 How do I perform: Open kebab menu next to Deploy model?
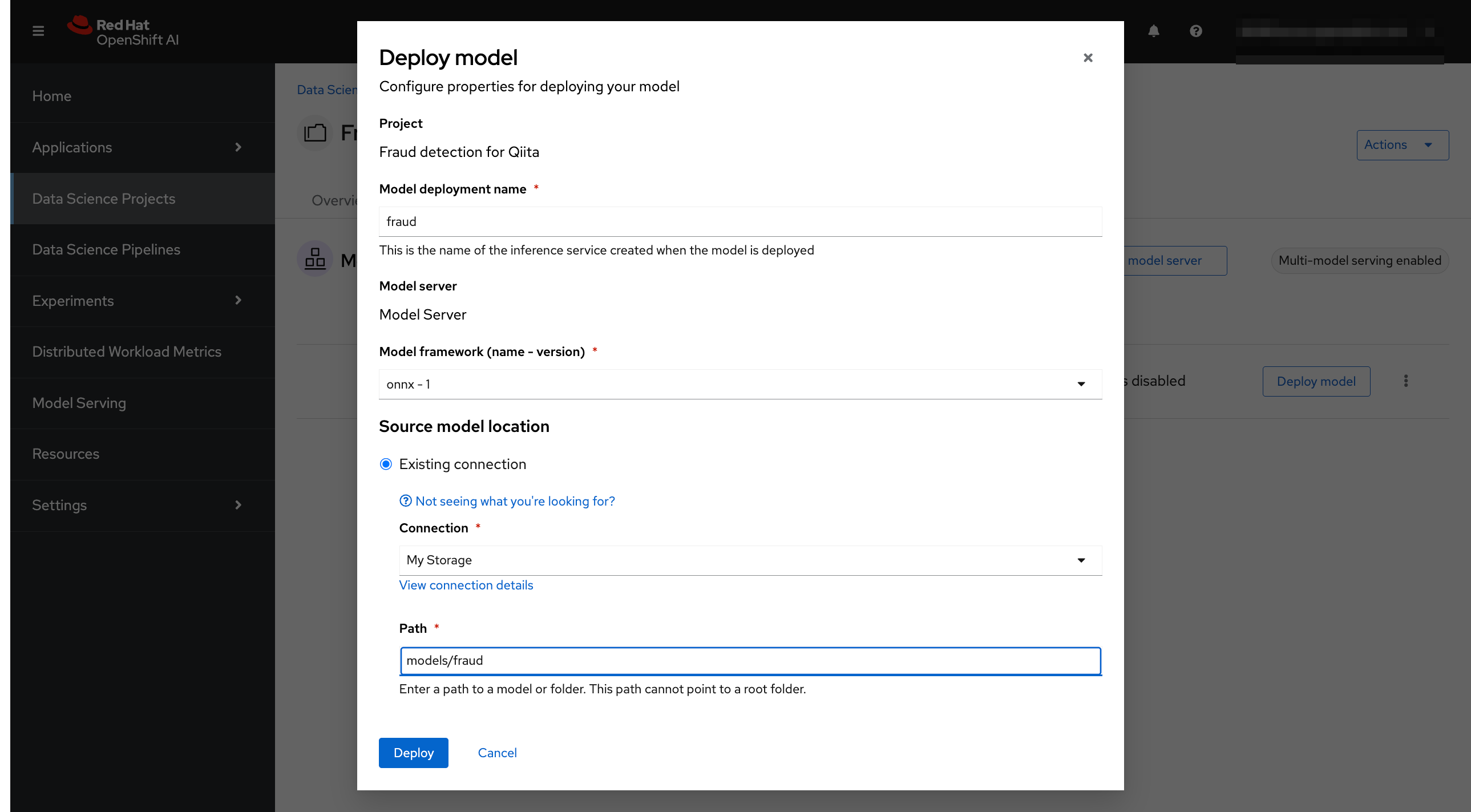click(1406, 381)
